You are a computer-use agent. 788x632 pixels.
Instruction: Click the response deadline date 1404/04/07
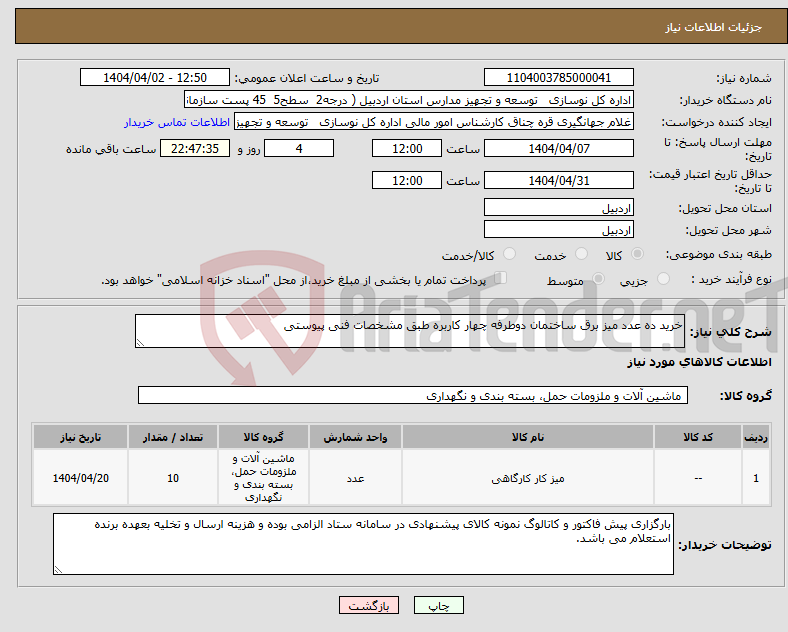(558, 148)
